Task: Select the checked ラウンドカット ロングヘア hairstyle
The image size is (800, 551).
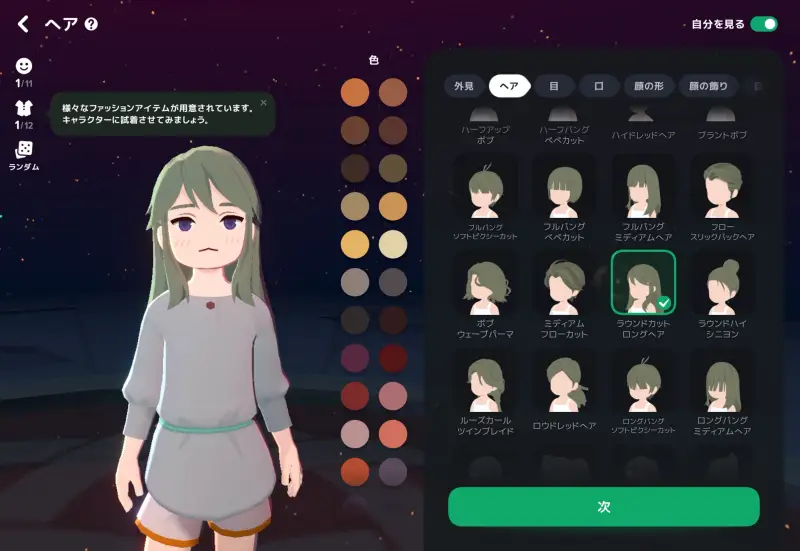Action: click(x=643, y=283)
